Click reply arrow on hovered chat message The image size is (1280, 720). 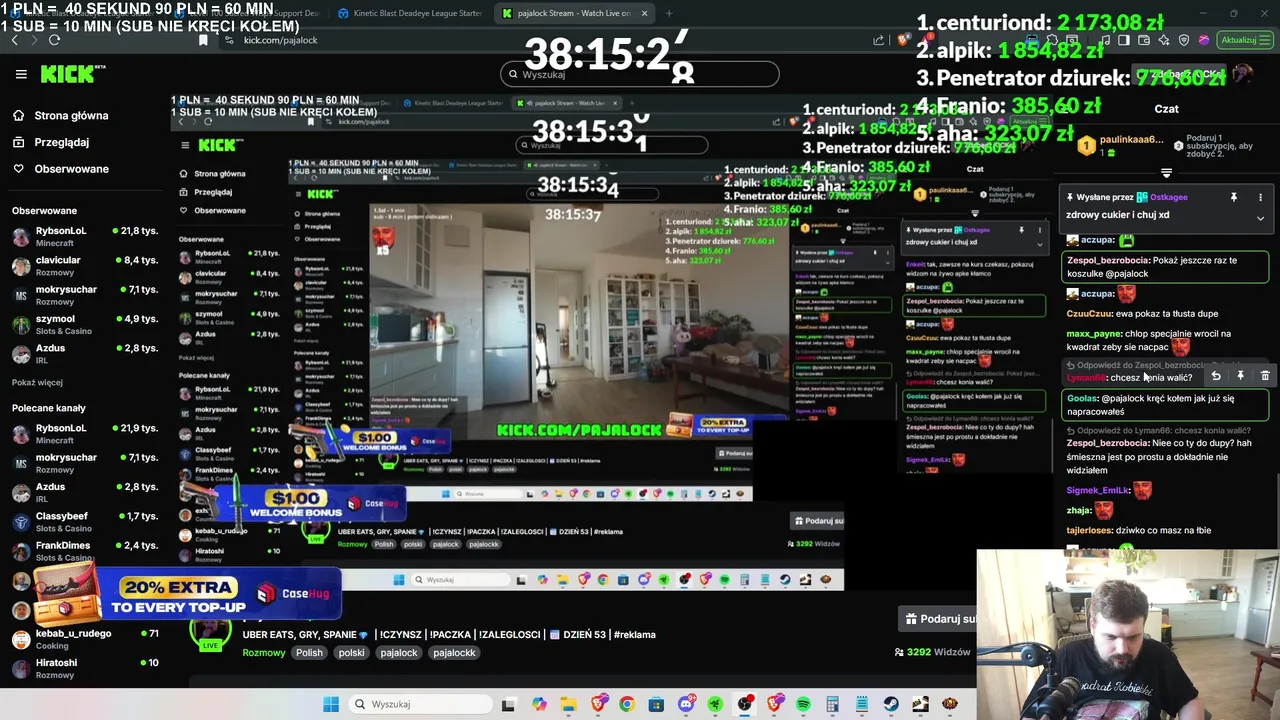[x=1216, y=376]
